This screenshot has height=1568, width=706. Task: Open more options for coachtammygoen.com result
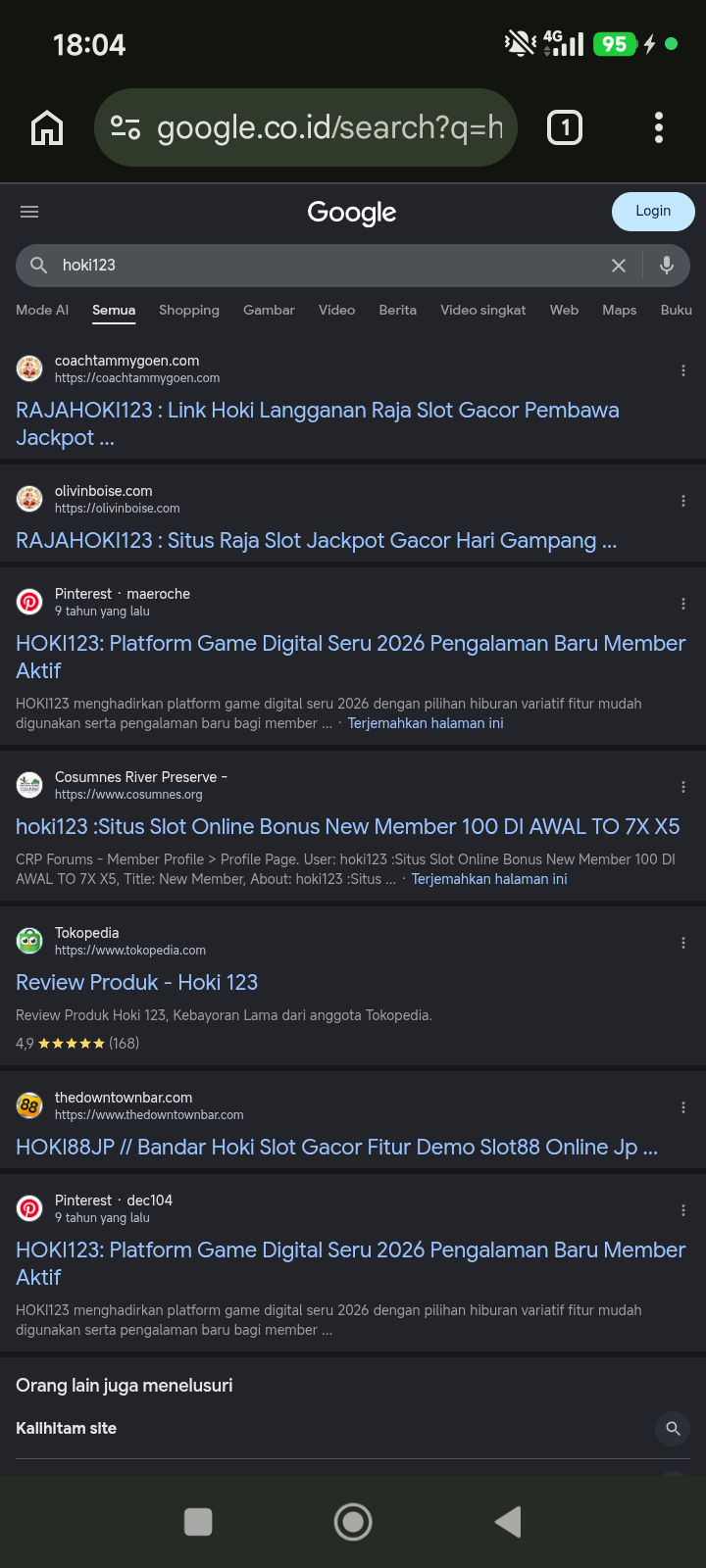point(683,370)
